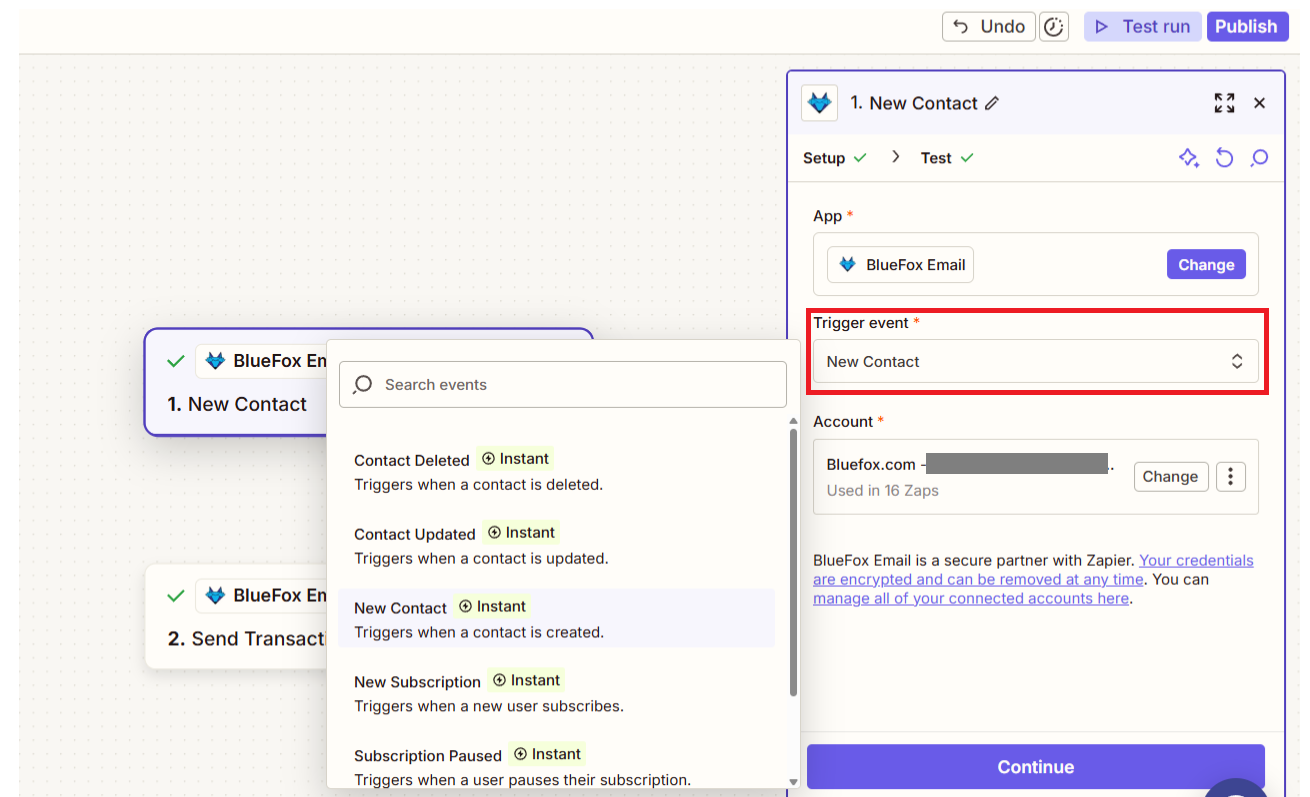Rename the step via the pencil icon
The height and width of the screenshot is (797, 1310).
pyautogui.click(x=993, y=103)
